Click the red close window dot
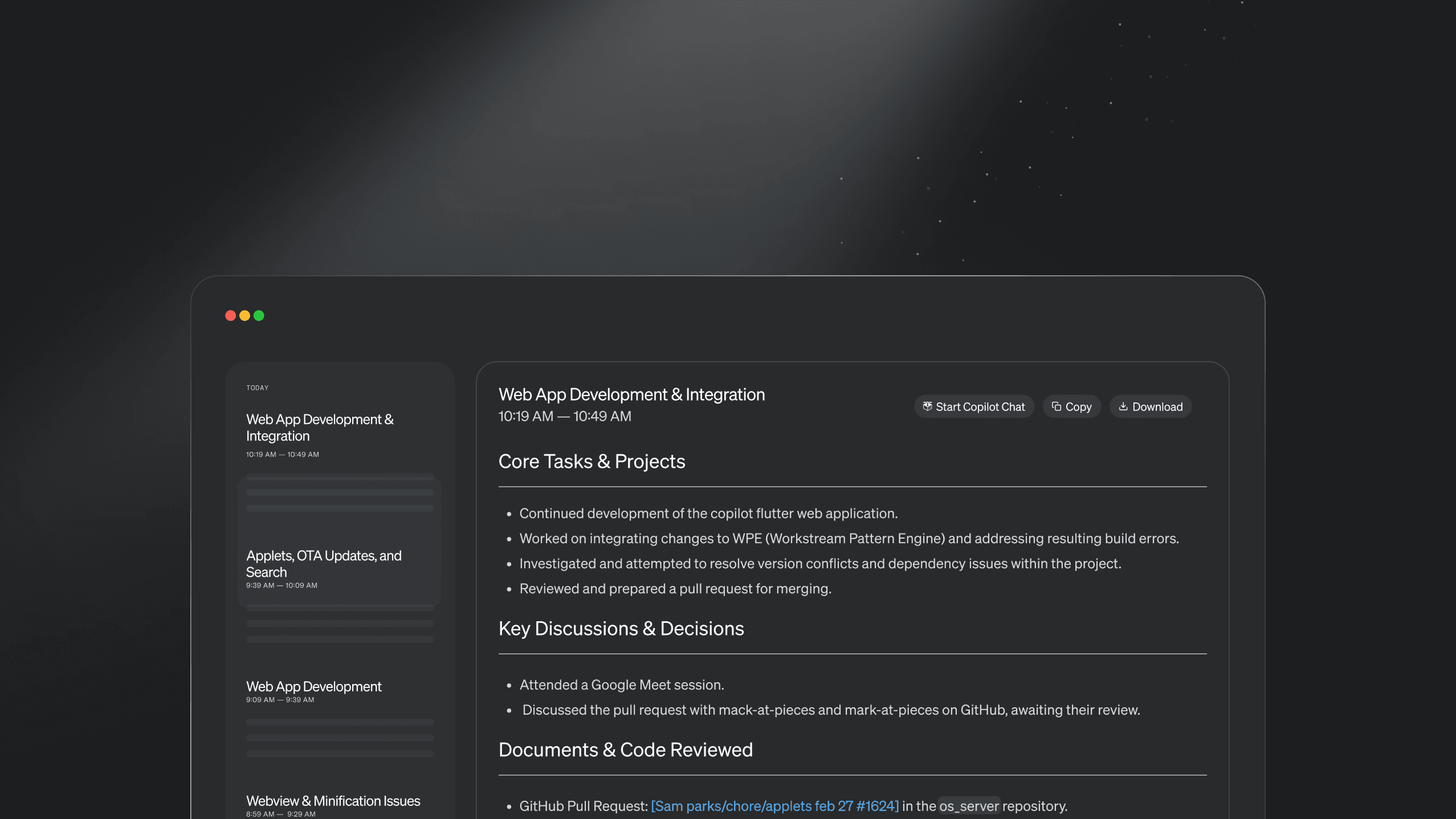 click(230, 316)
